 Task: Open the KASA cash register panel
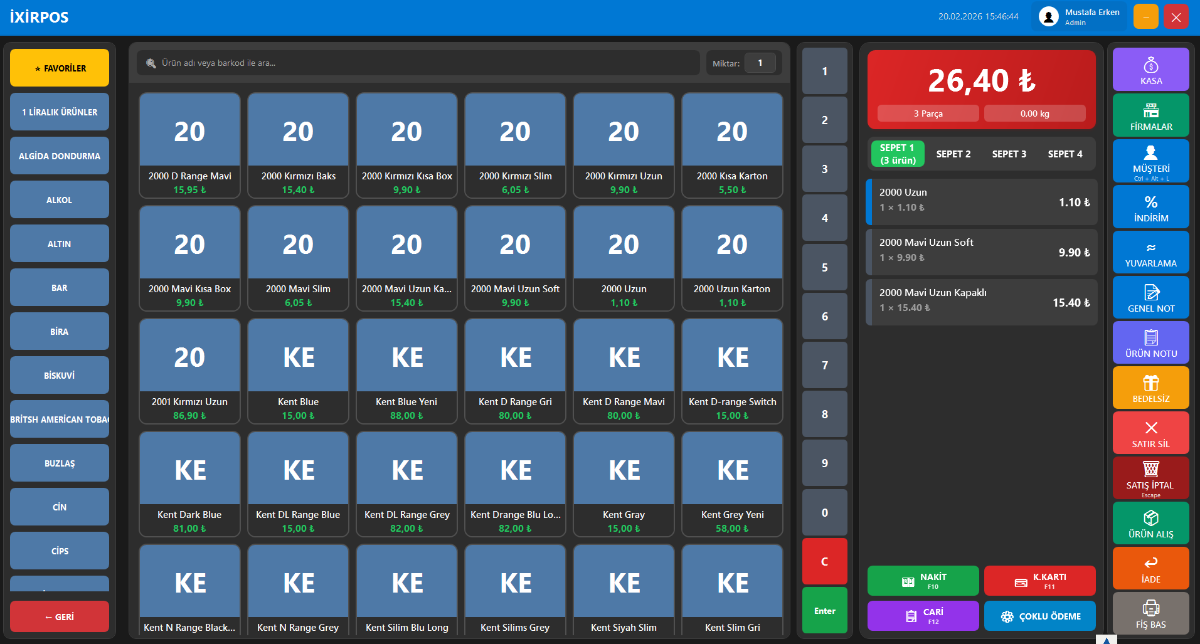click(1150, 69)
